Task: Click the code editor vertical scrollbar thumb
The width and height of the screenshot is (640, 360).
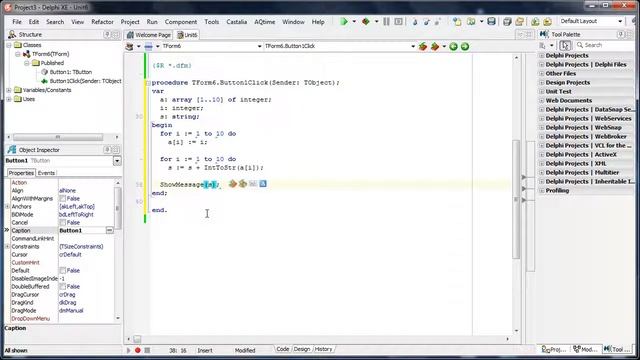Action: (x=516, y=199)
